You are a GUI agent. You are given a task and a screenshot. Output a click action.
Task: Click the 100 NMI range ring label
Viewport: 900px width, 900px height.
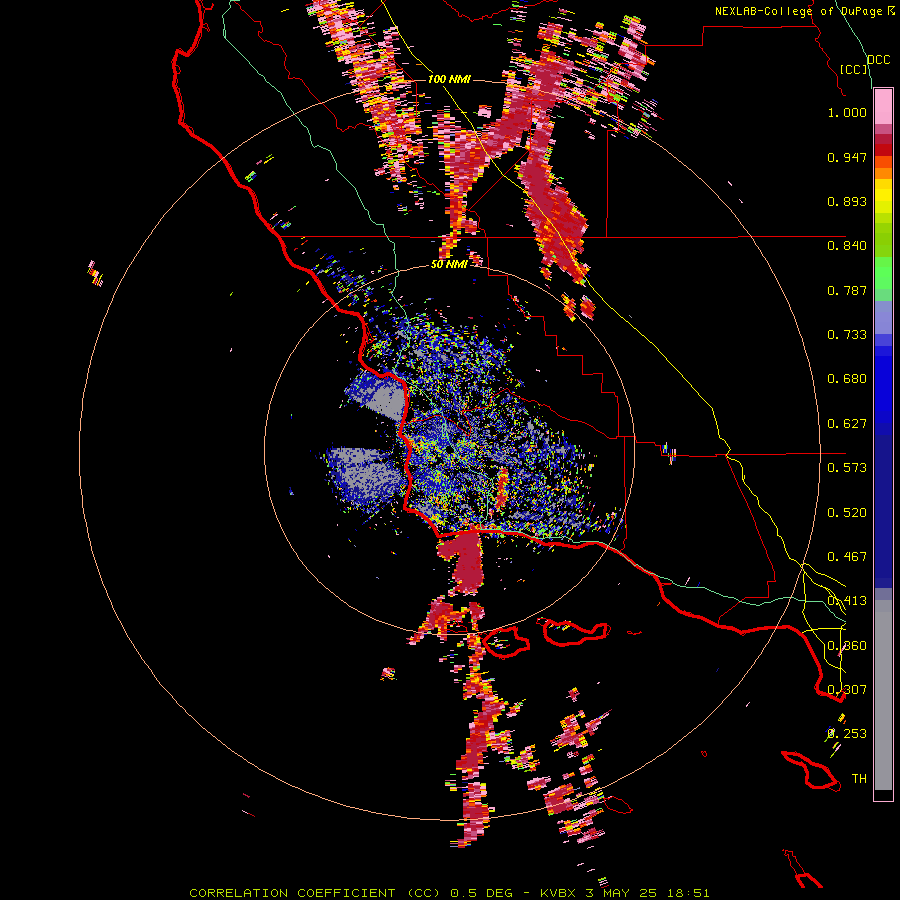[x=449, y=79]
